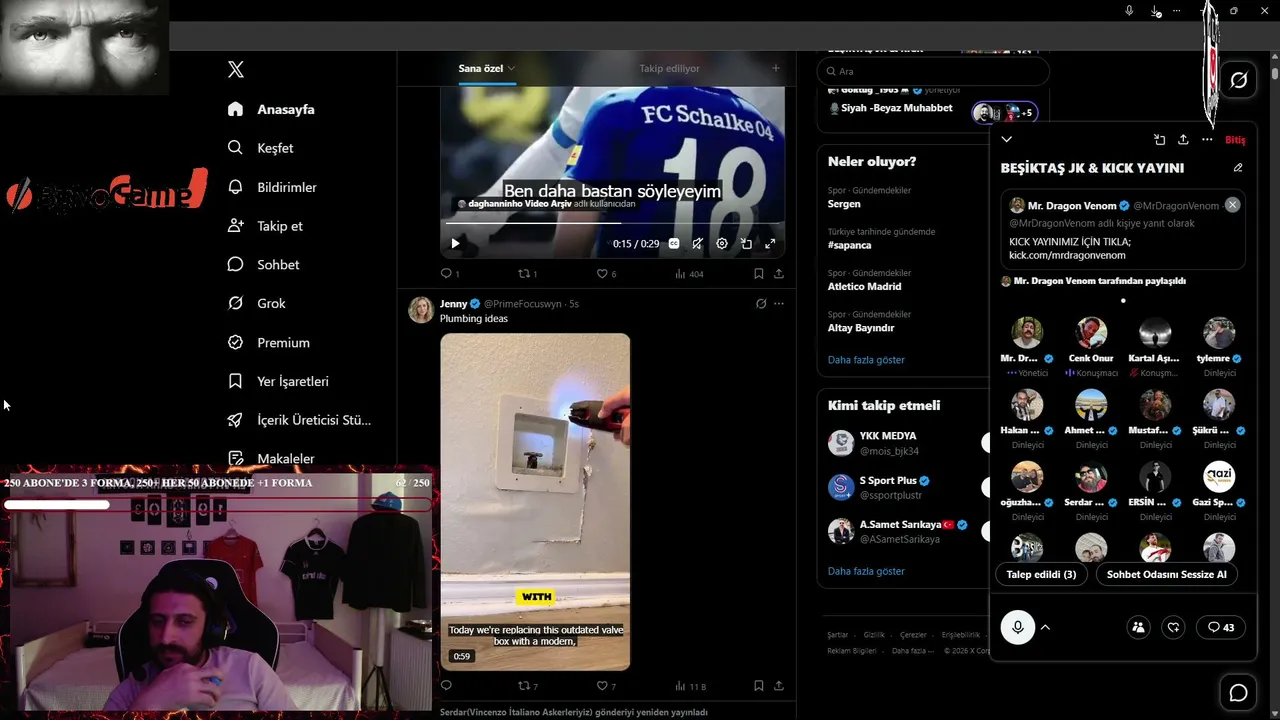The height and width of the screenshot is (720, 1280).
Task: Add a new timeline tab with plus icon
Action: point(775,68)
